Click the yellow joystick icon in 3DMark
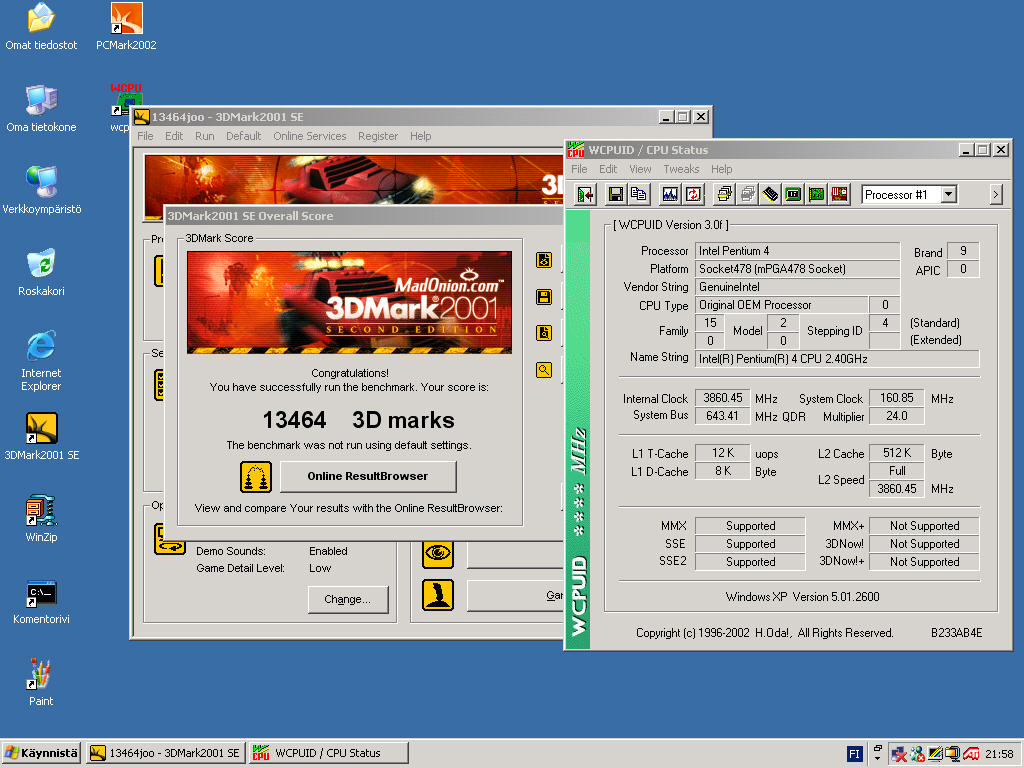This screenshot has height=768, width=1024. tap(438, 595)
